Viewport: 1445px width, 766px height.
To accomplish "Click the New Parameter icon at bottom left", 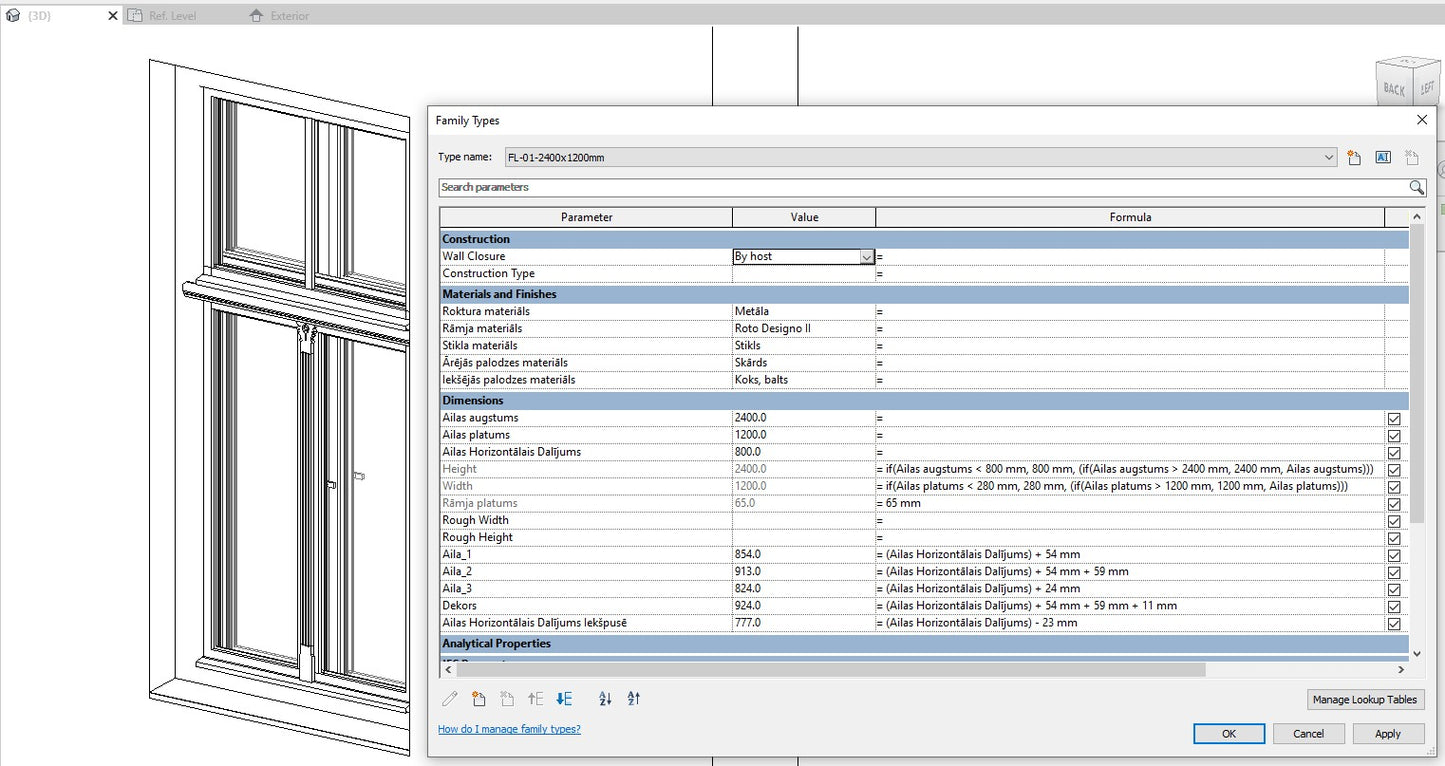I will pos(479,699).
